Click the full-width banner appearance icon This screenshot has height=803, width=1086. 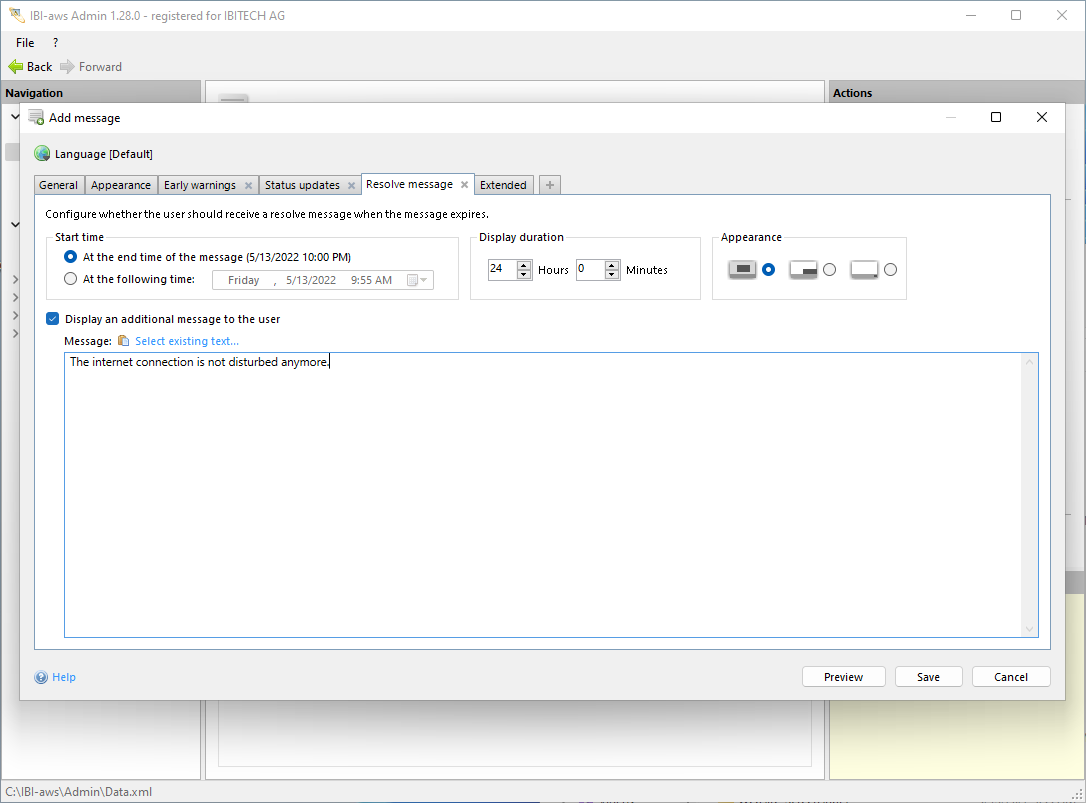click(x=742, y=270)
